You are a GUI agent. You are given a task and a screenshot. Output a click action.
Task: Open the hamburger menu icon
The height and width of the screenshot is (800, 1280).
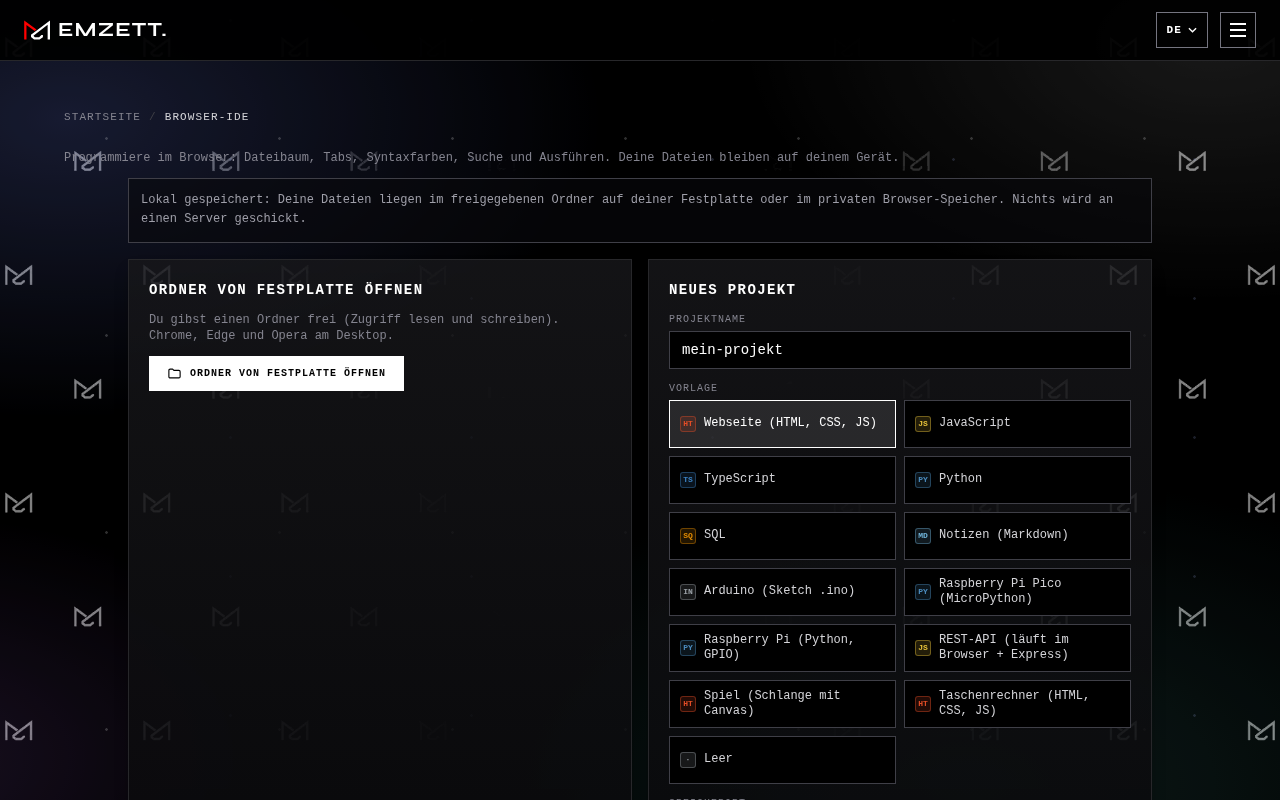pos(1238,30)
